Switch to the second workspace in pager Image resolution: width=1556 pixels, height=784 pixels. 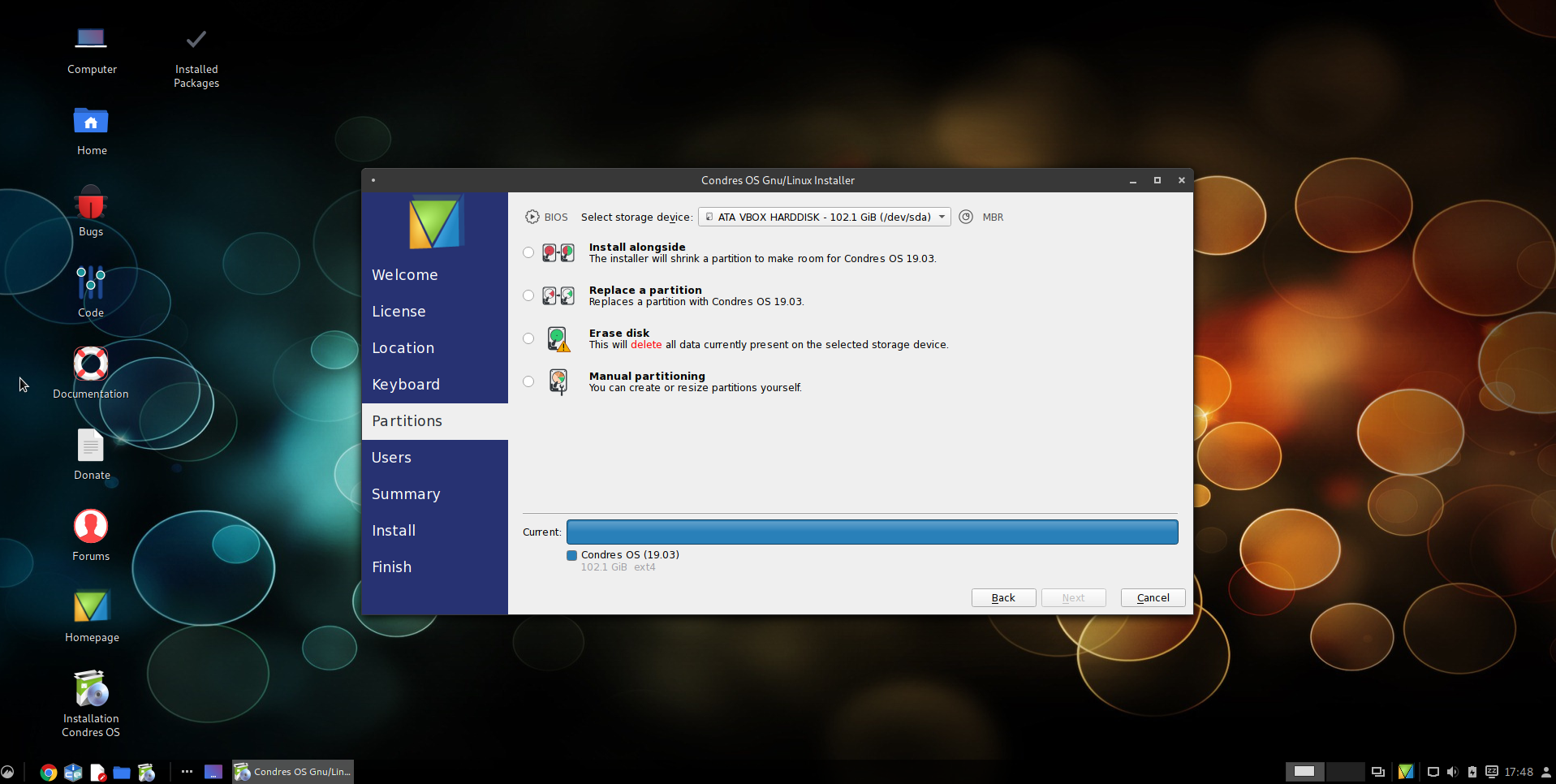click(x=1344, y=772)
